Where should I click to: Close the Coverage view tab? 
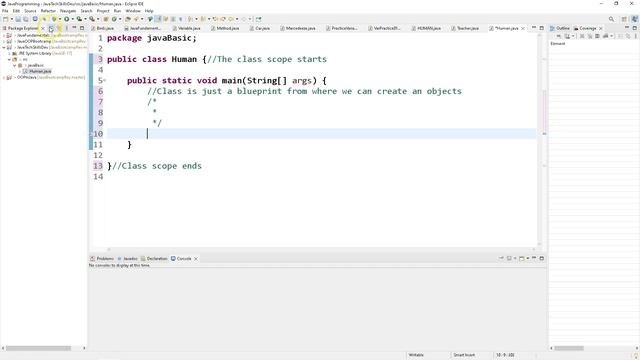[x=601, y=28]
